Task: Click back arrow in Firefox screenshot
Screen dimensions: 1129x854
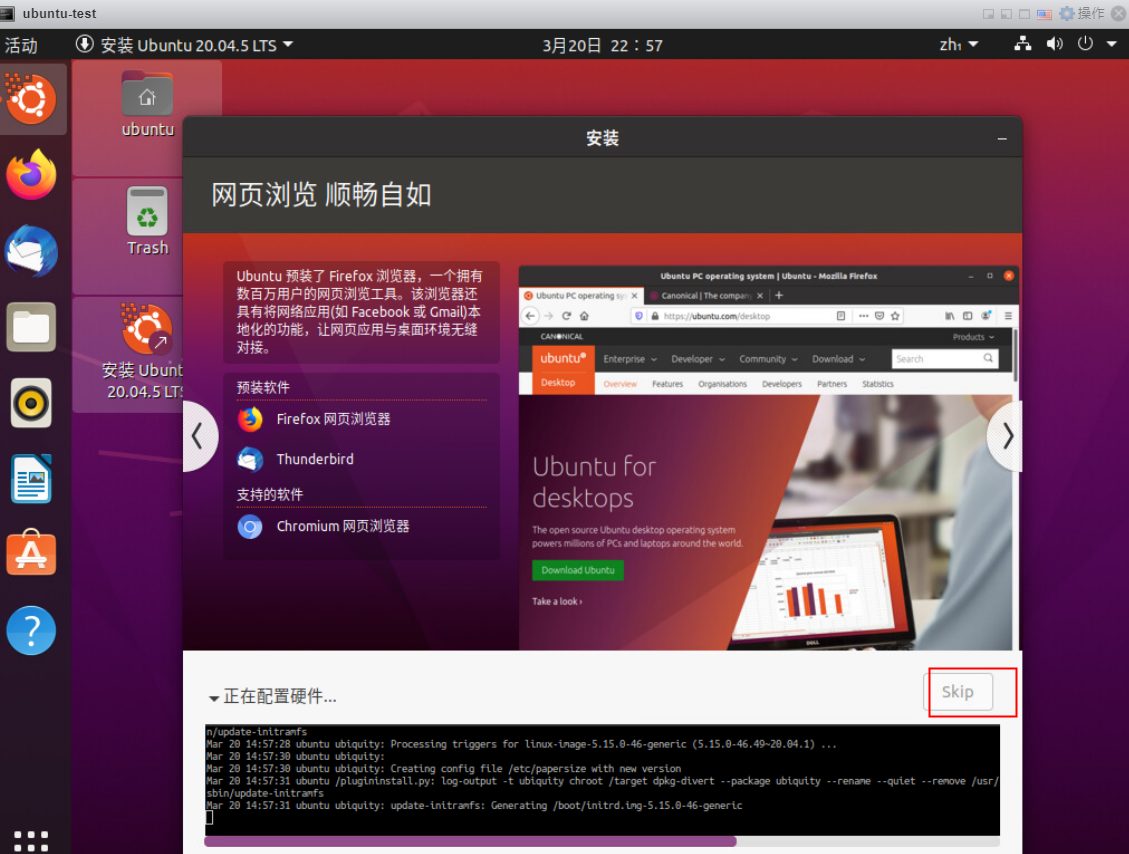Action: click(x=530, y=315)
